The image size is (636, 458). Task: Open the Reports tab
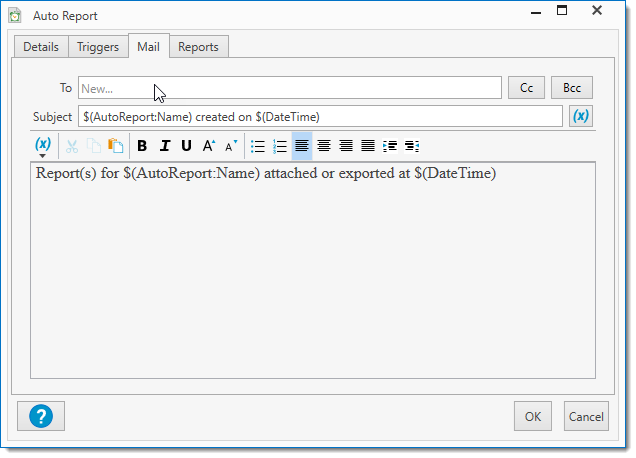(198, 47)
